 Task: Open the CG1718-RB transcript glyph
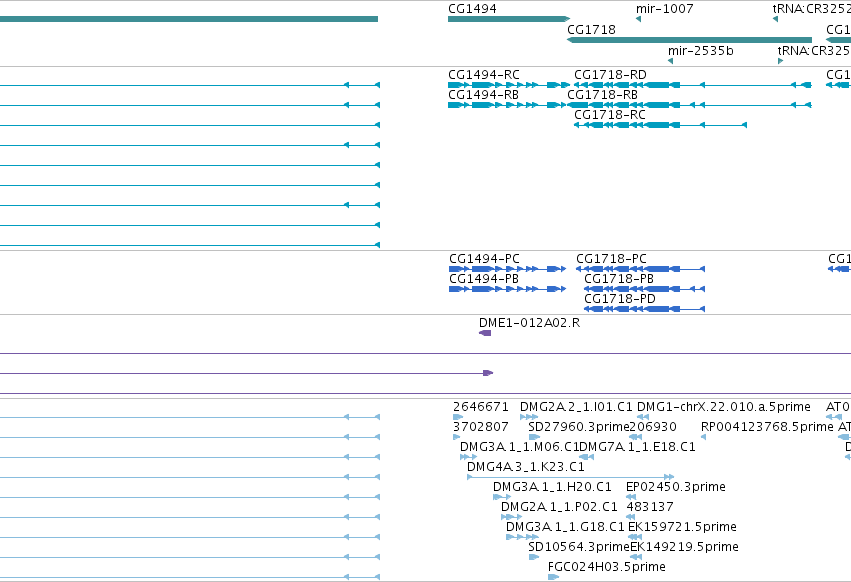tap(689, 105)
